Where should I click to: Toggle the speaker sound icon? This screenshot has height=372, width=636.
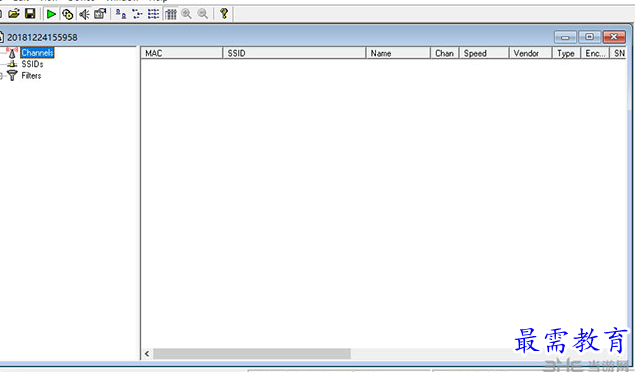coord(84,14)
